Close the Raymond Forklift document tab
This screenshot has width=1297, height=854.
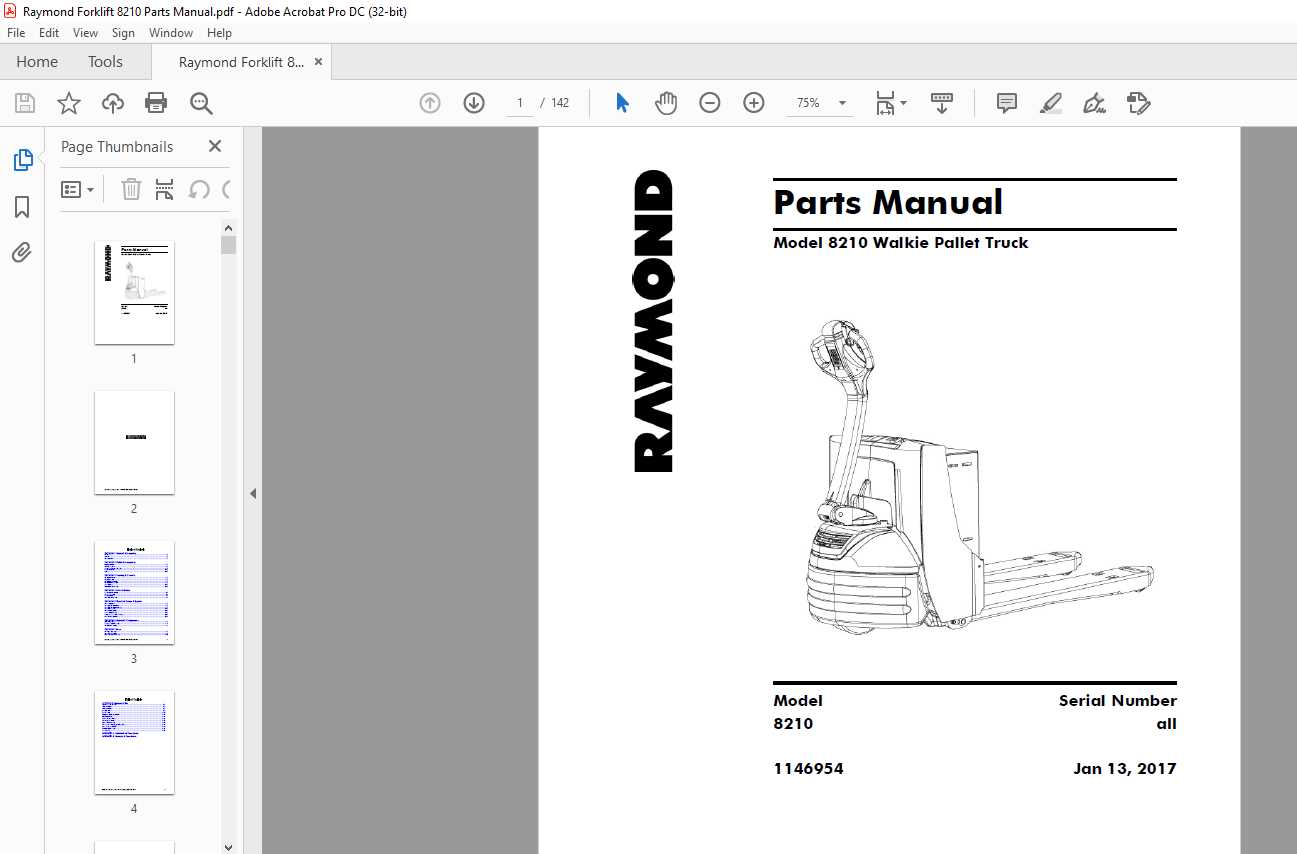[318, 61]
